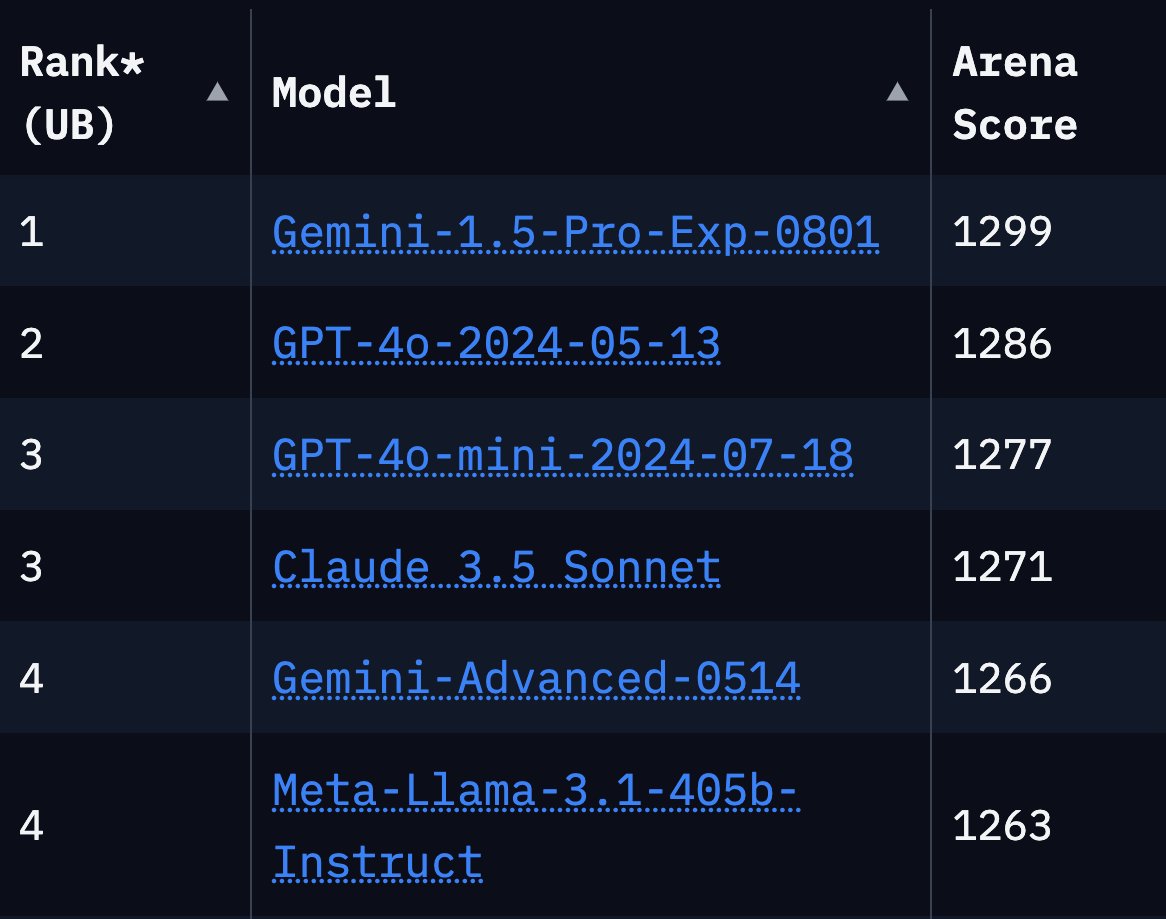Screen dimensions: 1166x919
Task: Click the 1266 arena score value
Action: pos(1002,679)
